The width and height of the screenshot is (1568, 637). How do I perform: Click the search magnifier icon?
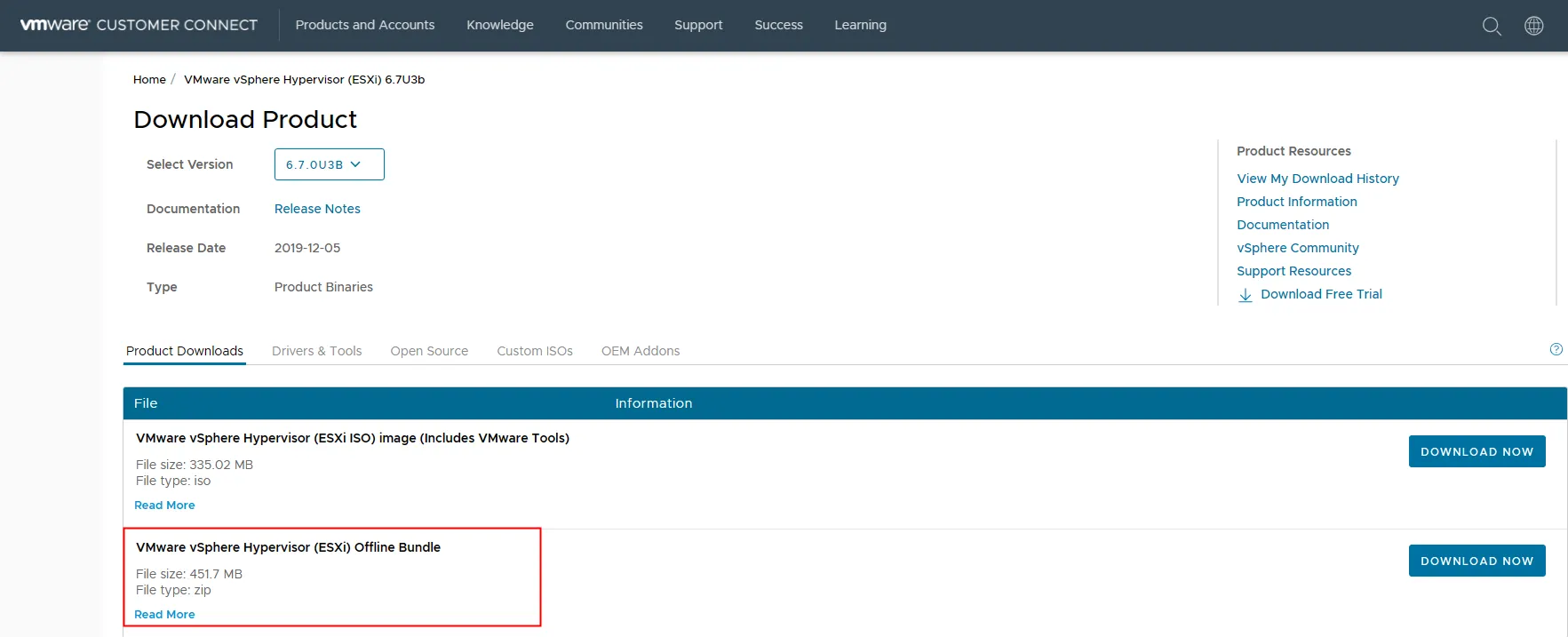point(1492,26)
